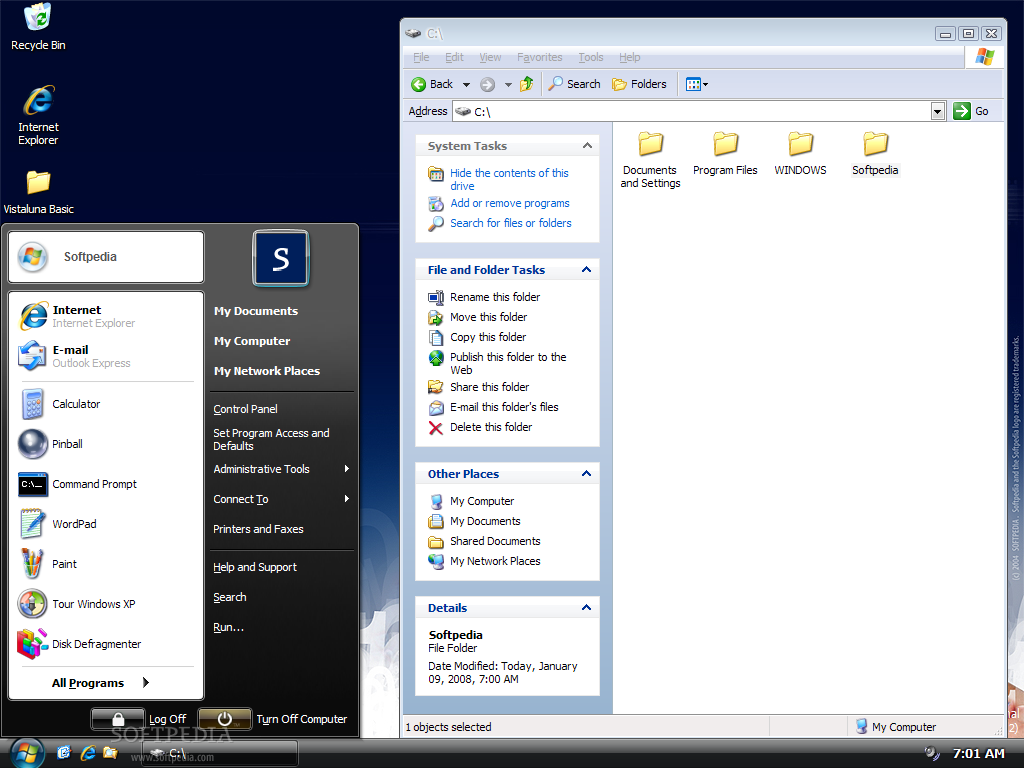Open the Views dropdown button
The width and height of the screenshot is (1024, 768).
point(697,84)
